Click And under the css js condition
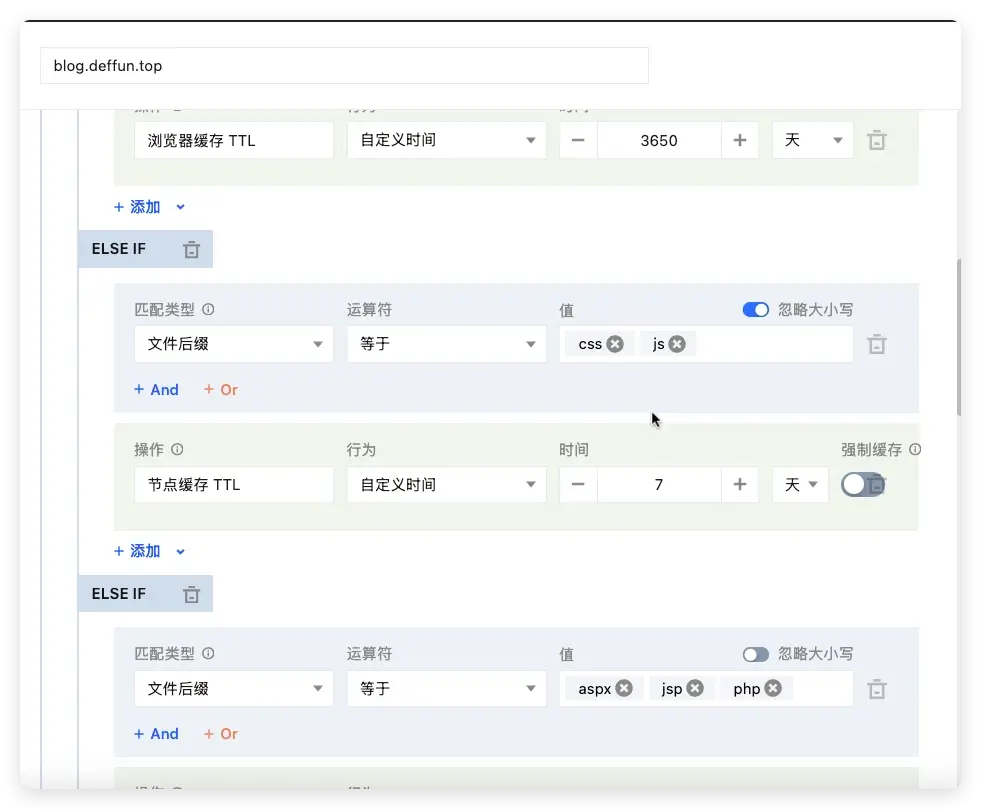The image size is (981, 809). pos(156,390)
